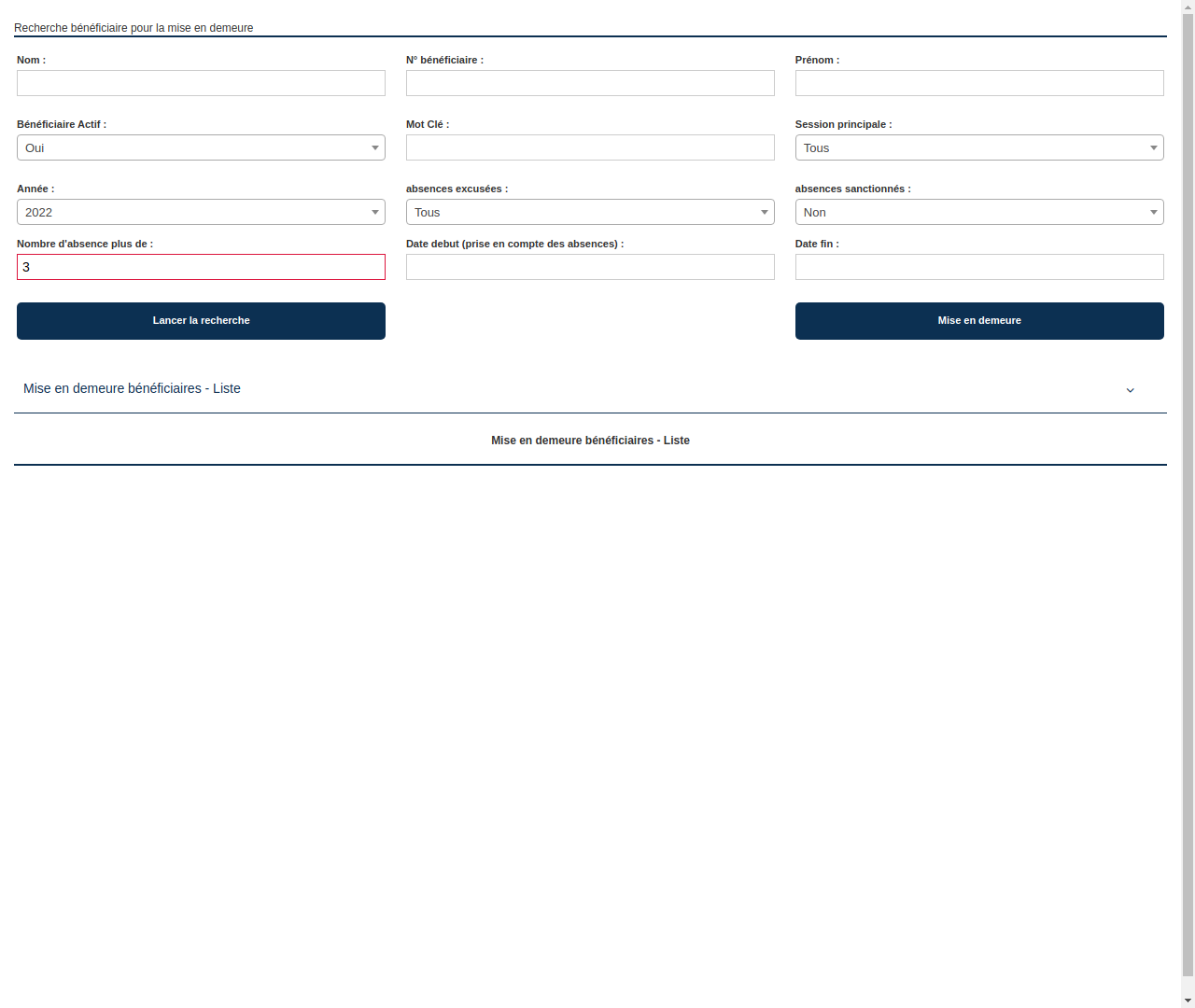Click inside the Nom field

201,83
